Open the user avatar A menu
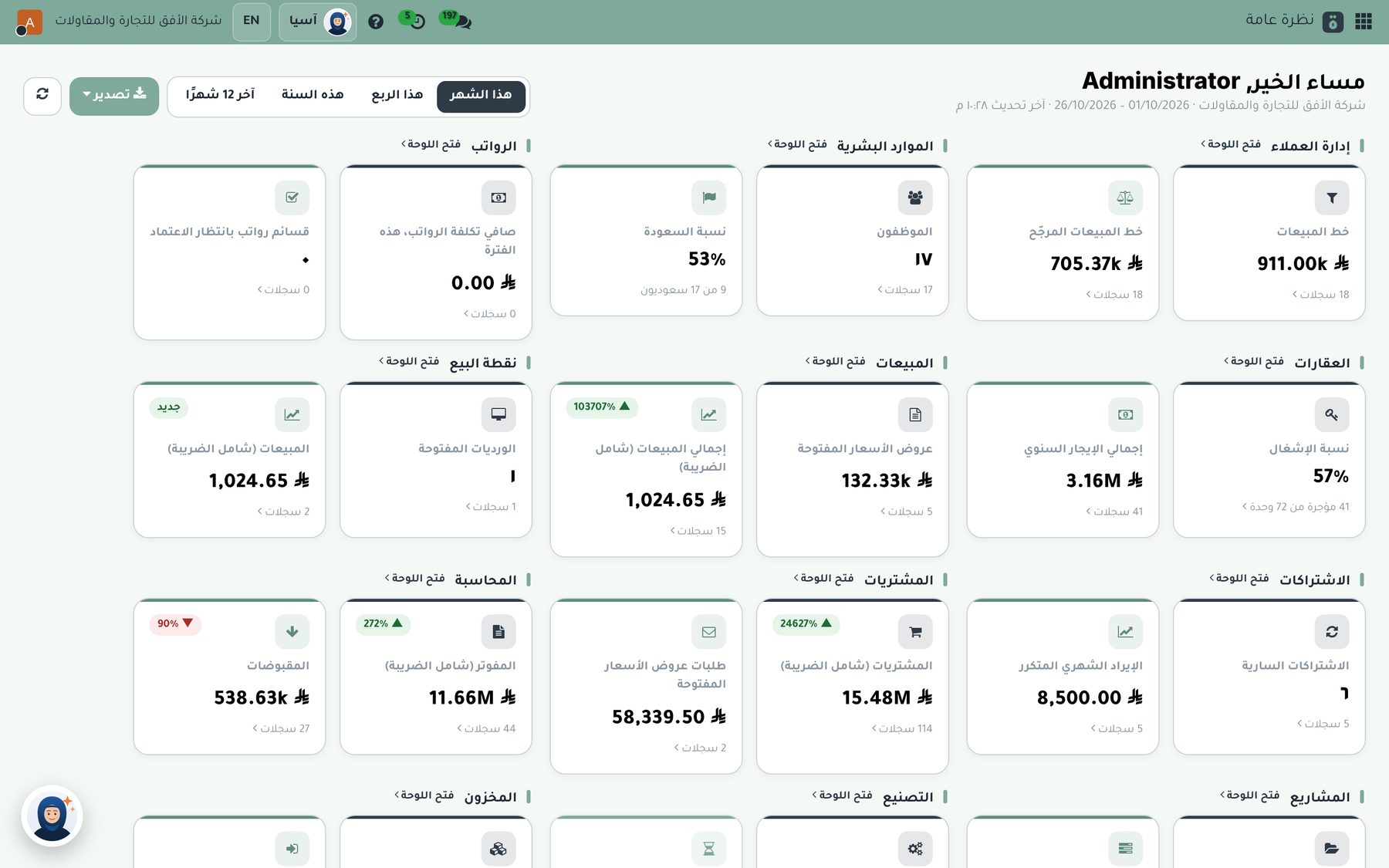 click(29, 22)
